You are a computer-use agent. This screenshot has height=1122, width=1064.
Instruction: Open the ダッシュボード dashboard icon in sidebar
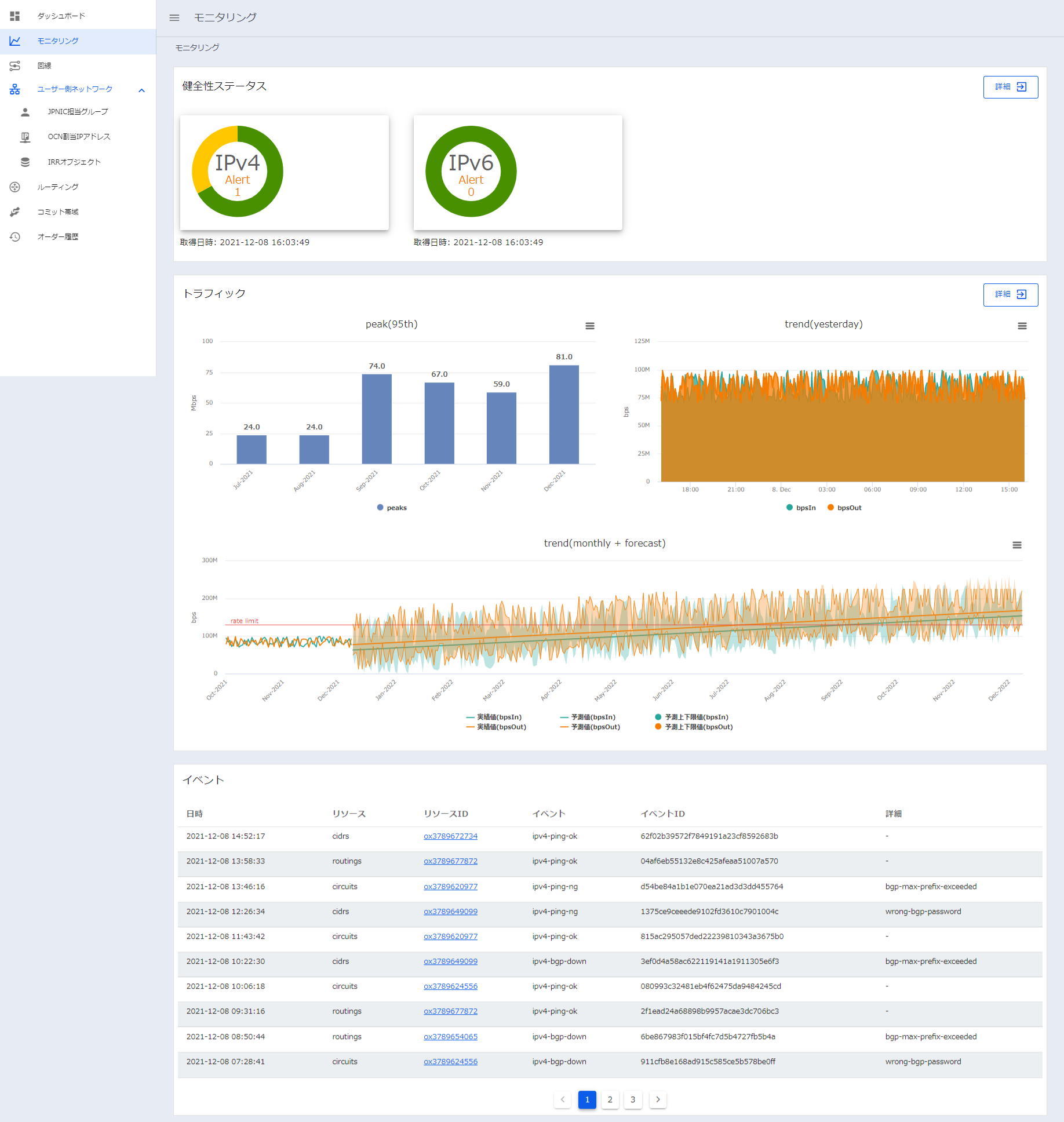(15, 16)
